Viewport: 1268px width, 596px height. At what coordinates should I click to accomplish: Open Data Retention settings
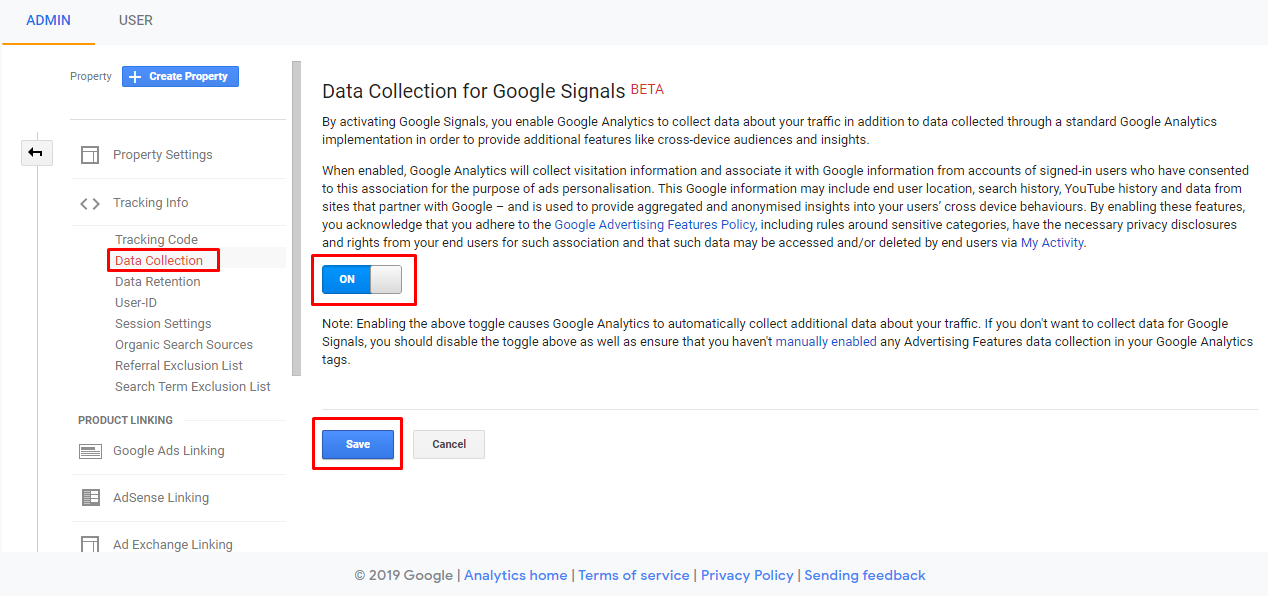(x=158, y=282)
